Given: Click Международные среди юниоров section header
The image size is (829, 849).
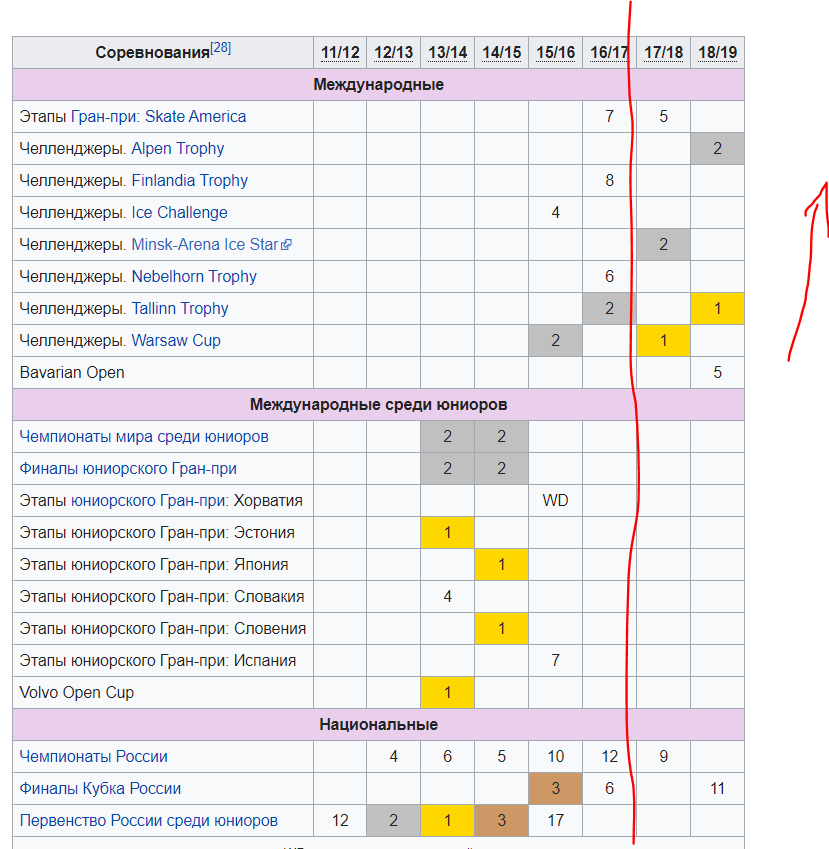Looking at the screenshot, I should coord(378,404).
